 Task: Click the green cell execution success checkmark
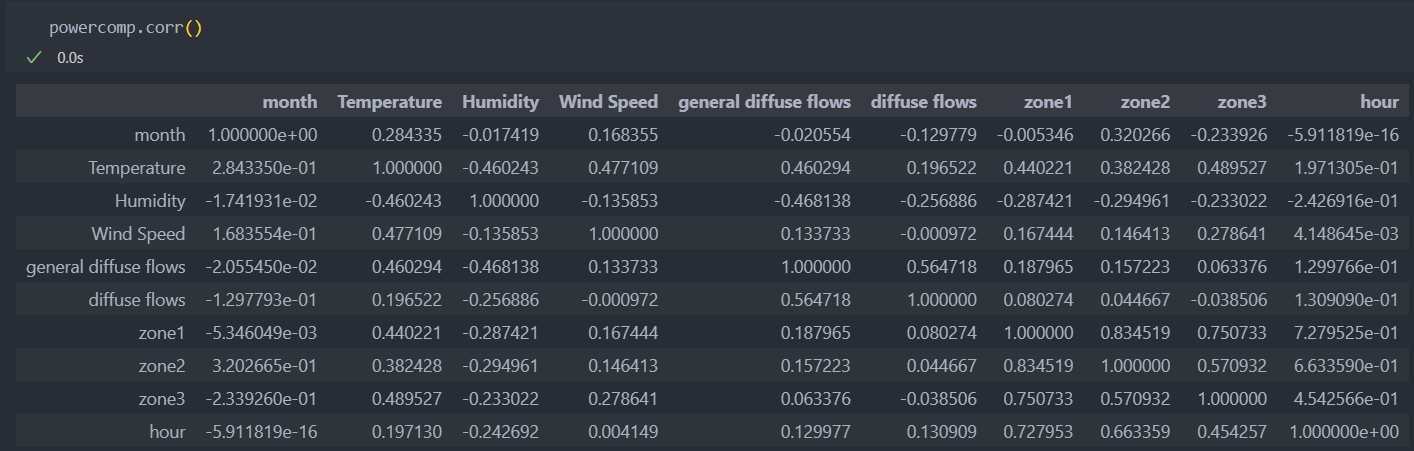34,58
